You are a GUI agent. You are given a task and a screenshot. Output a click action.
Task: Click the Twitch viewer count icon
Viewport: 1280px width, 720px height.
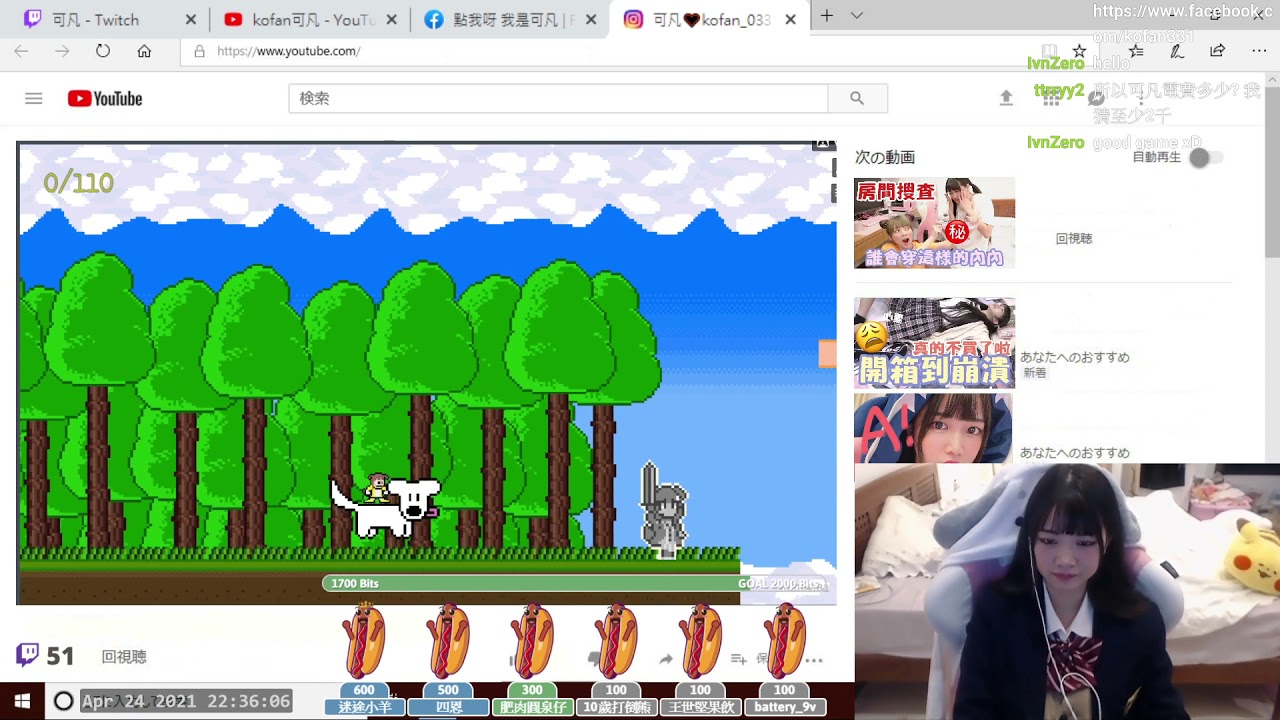28,655
